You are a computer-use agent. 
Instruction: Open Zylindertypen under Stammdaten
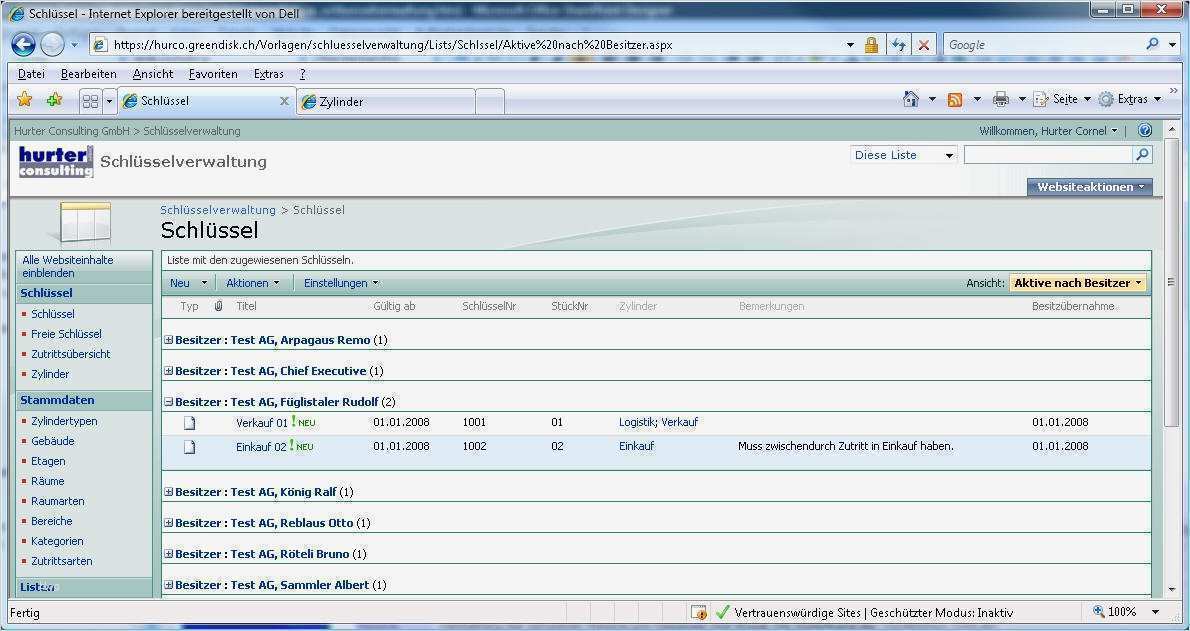click(x=65, y=421)
